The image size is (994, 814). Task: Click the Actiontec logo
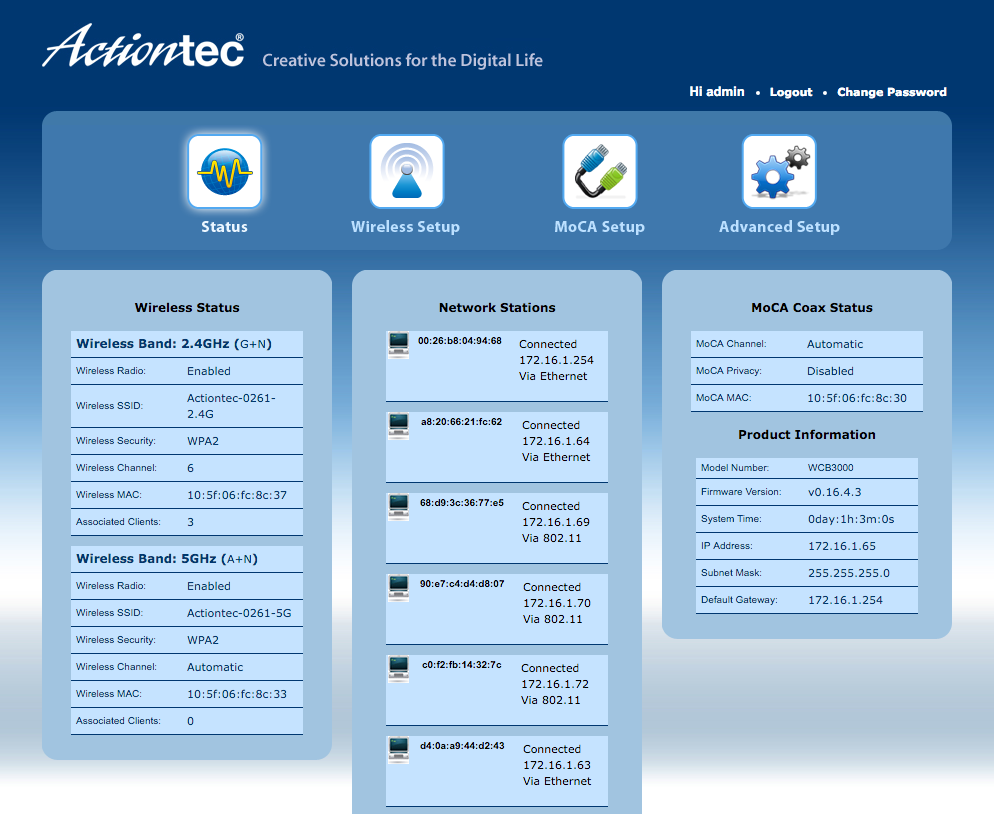143,48
